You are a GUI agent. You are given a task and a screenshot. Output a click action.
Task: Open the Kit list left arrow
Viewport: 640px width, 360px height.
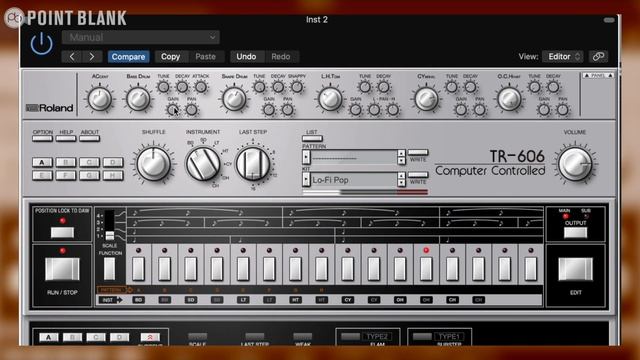(306, 180)
